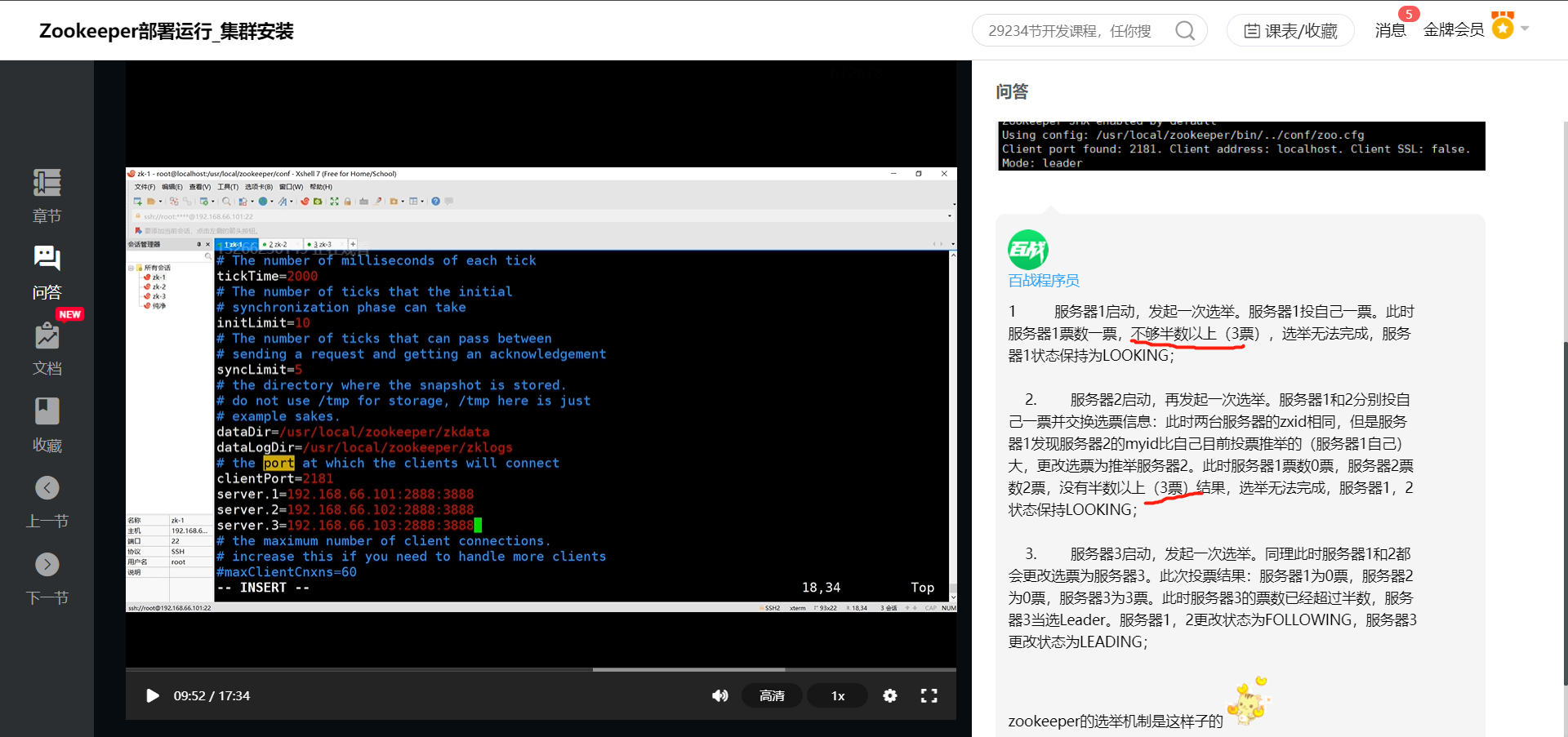Viewport: 1568px width, 737px height.
Task: Click Xshell fullscreen green arrows icon
Action: (x=334, y=202)
